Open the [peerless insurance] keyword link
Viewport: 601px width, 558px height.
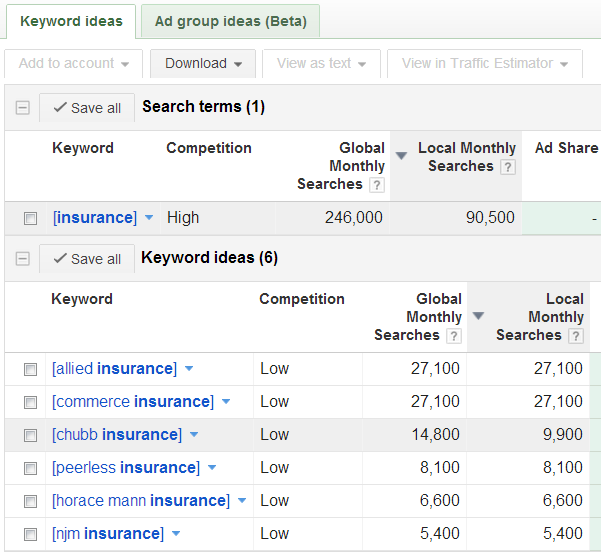point(126,468)
